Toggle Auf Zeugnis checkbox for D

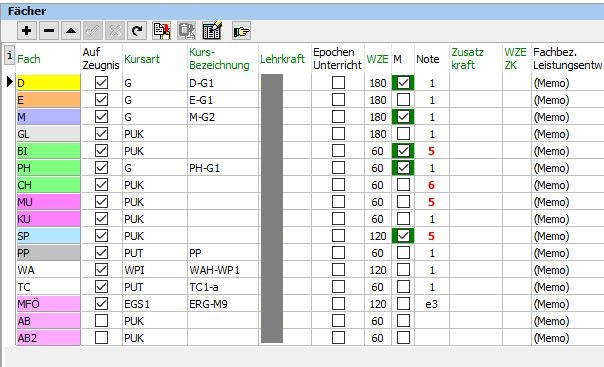coord(101,82)
